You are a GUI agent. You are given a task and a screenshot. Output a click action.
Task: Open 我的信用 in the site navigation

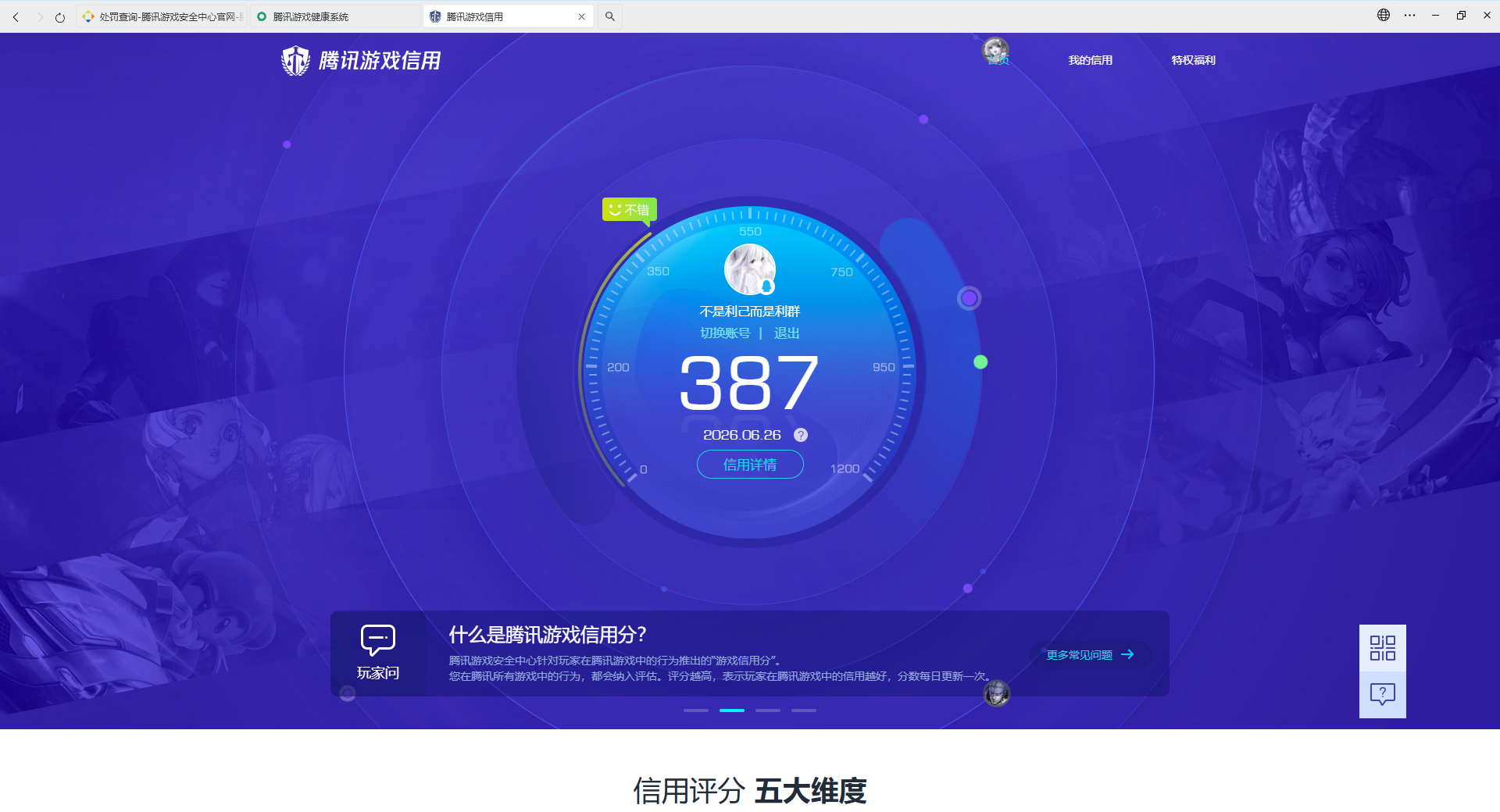1091,60
